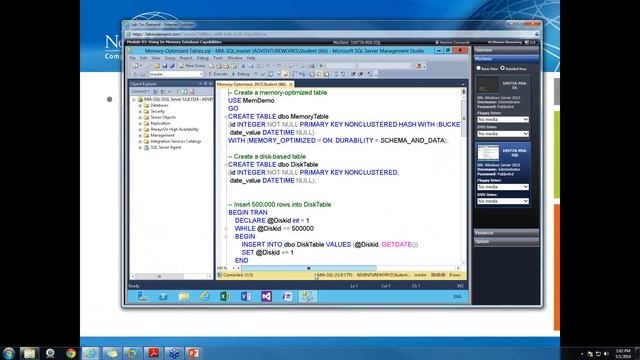Open PowerPoint from host taskbar
Screen dimensions: 640x360
(194, 353)
